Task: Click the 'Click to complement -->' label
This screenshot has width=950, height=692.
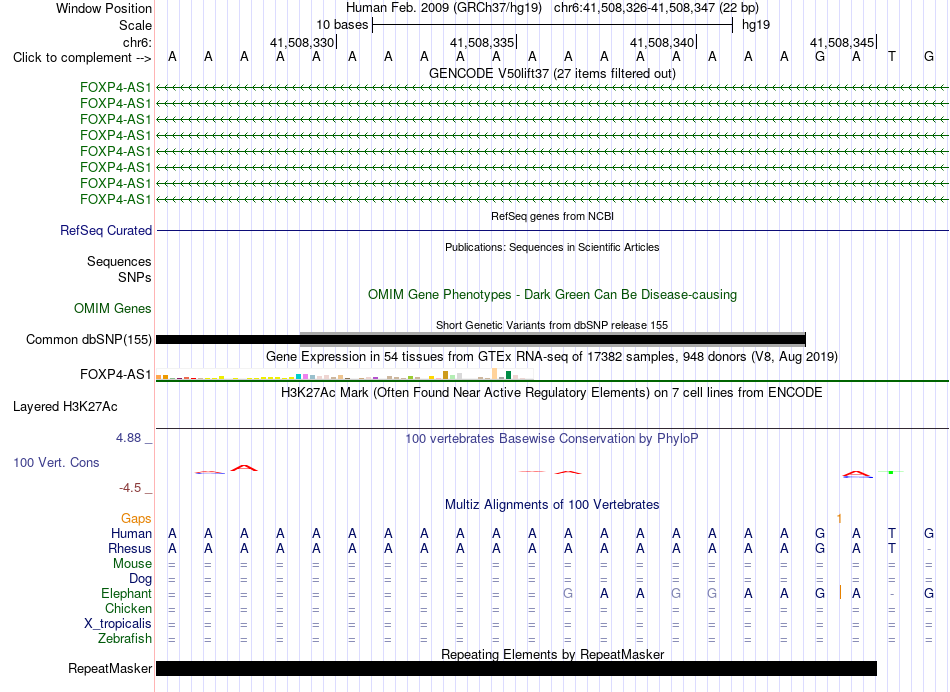Action: [x=82, y=58]
